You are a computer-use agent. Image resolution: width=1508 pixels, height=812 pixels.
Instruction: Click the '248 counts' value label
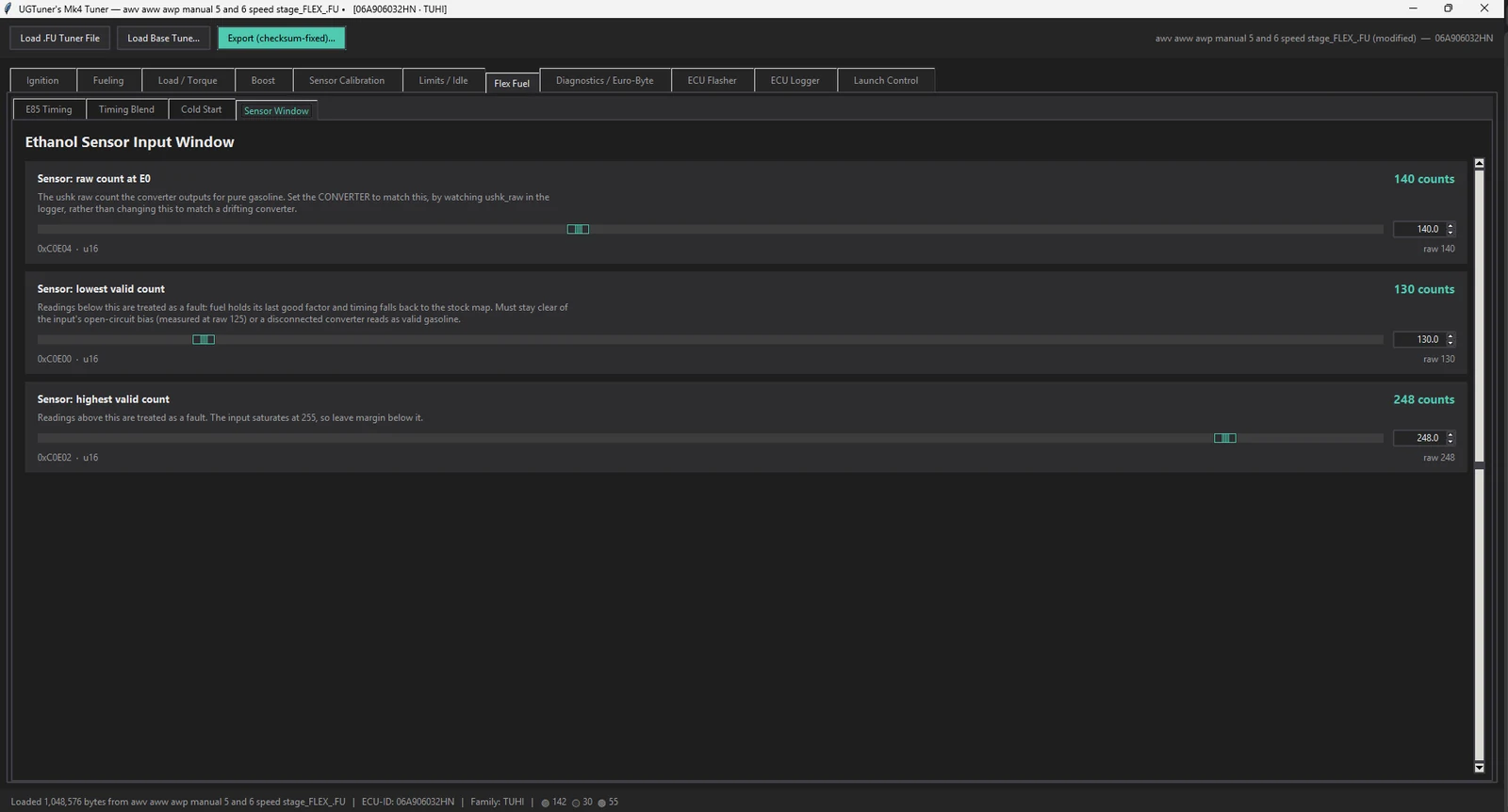pyautogui.click(x=1424, y=399)
